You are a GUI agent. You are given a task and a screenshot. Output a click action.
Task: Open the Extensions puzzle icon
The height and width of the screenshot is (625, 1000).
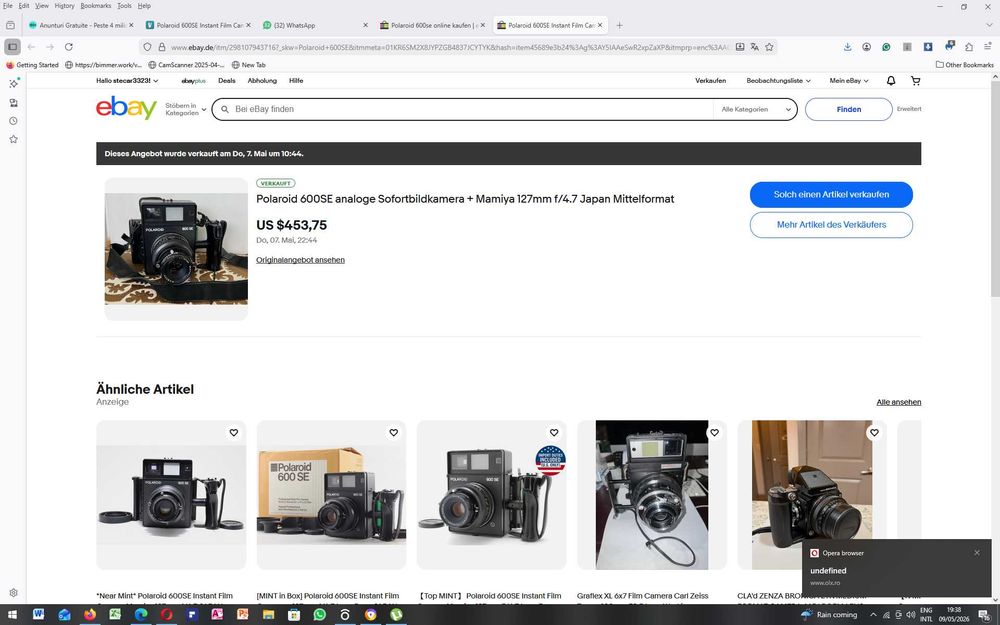point(969,47)
